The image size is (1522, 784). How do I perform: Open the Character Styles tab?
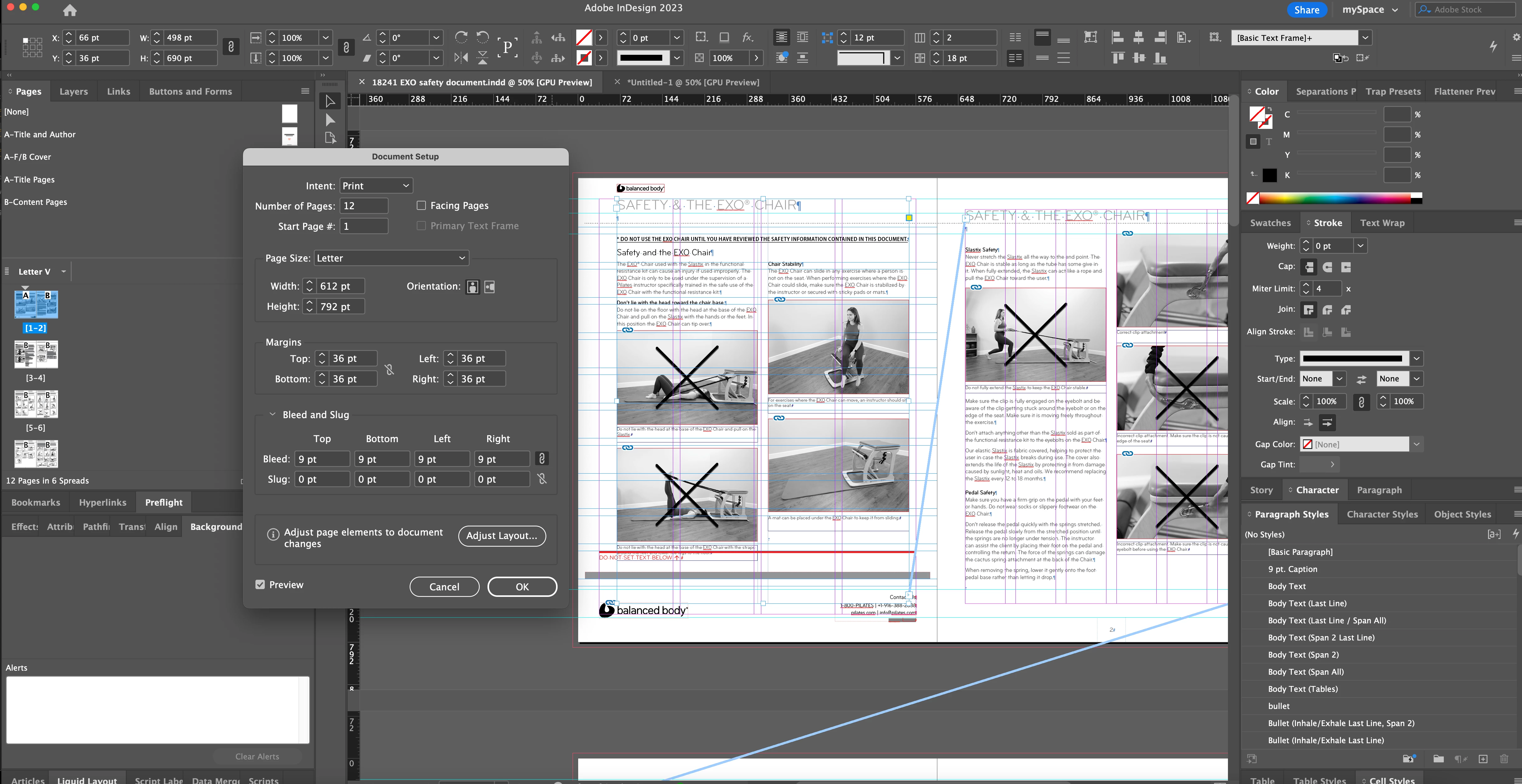pos(1382,514)
